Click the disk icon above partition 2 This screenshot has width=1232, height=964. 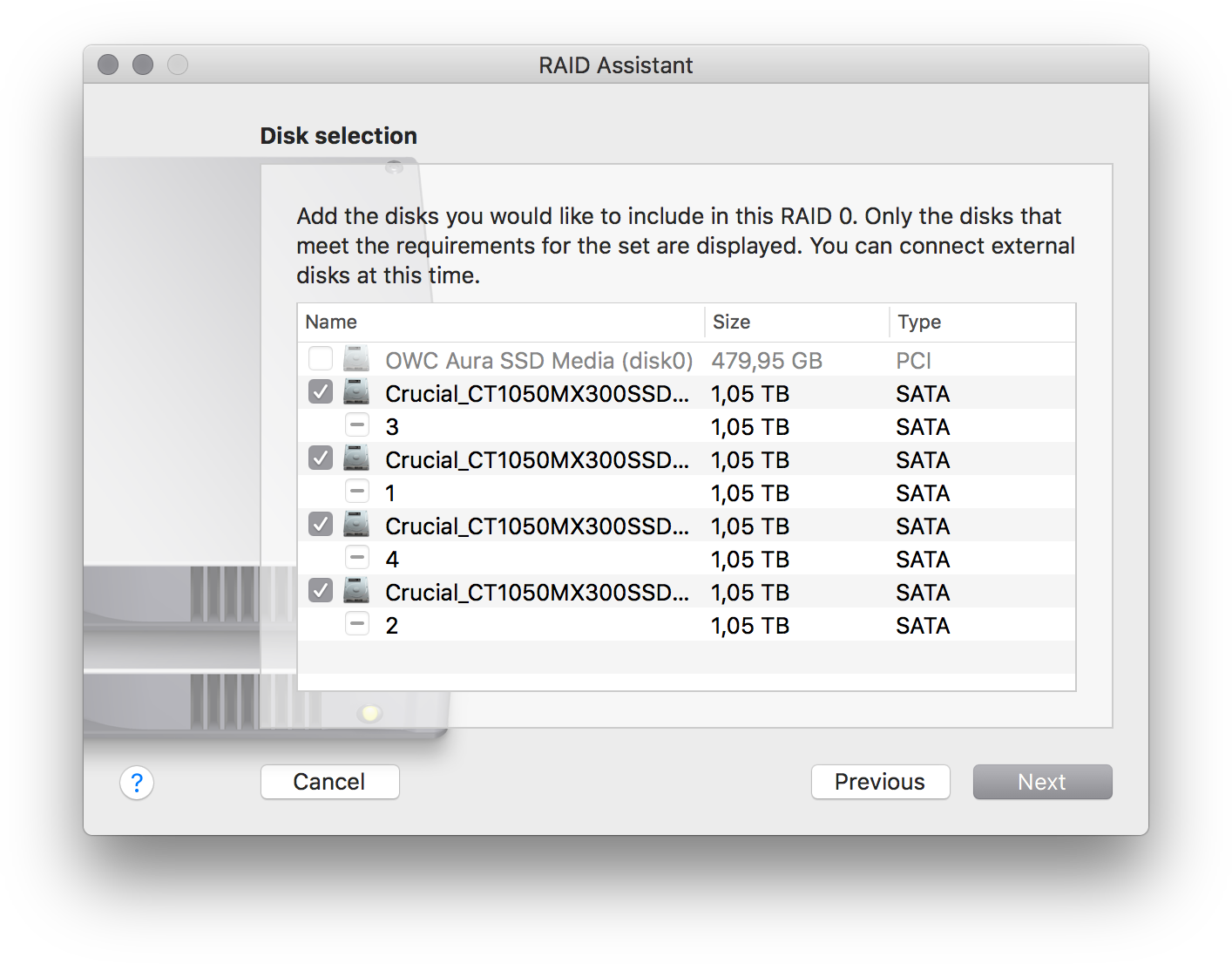pyautogui.click(x=356, y=591)
